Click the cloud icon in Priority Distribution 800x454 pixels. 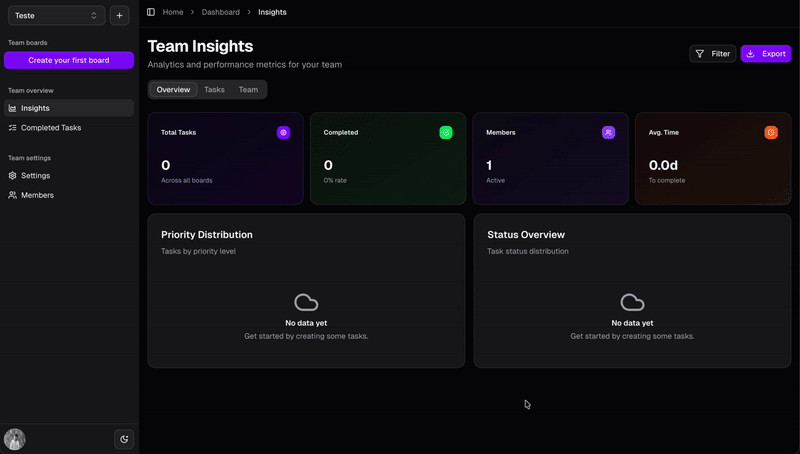[x=306, y=302]
